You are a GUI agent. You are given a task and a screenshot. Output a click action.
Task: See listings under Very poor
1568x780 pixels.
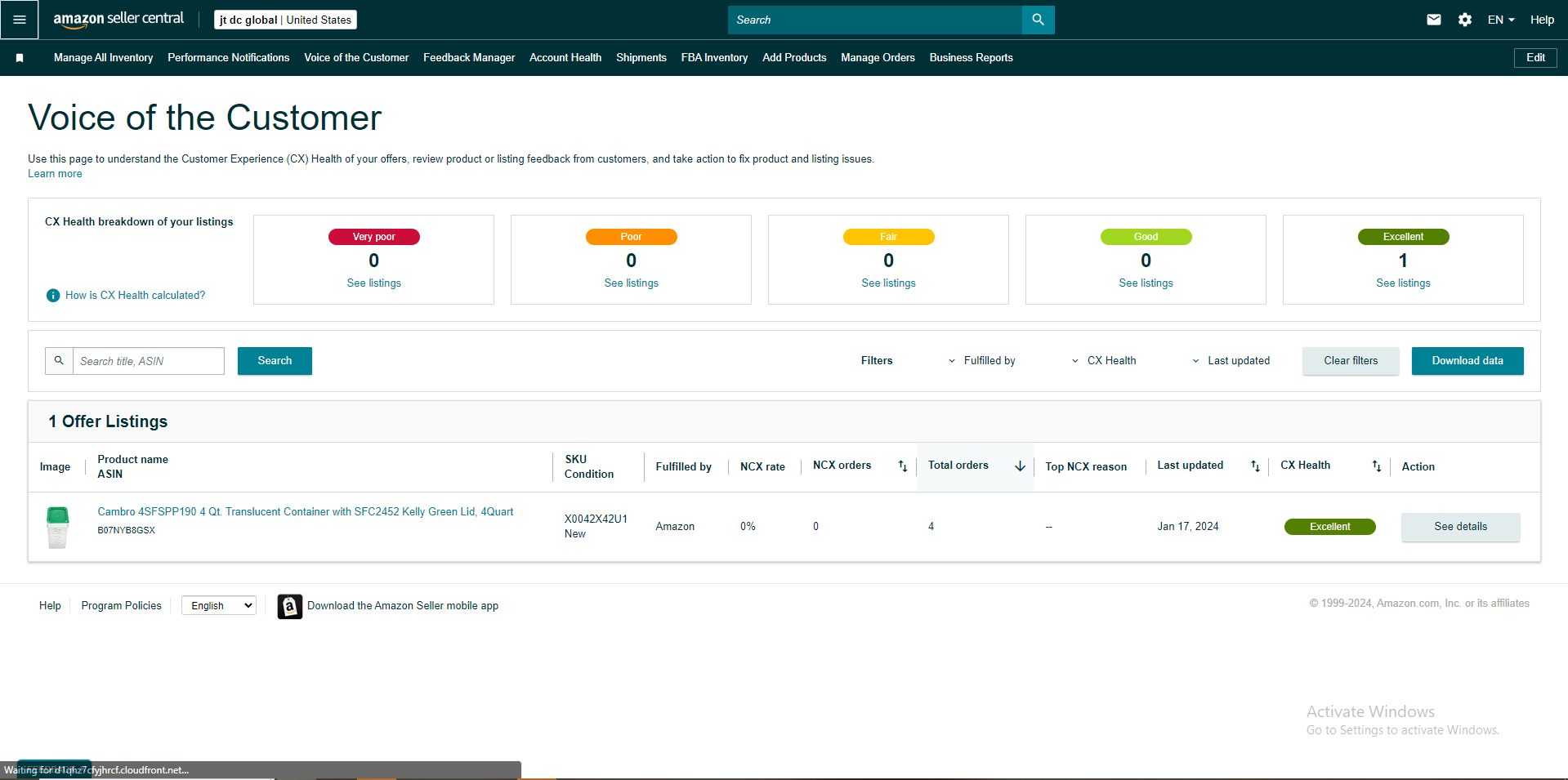374,283
